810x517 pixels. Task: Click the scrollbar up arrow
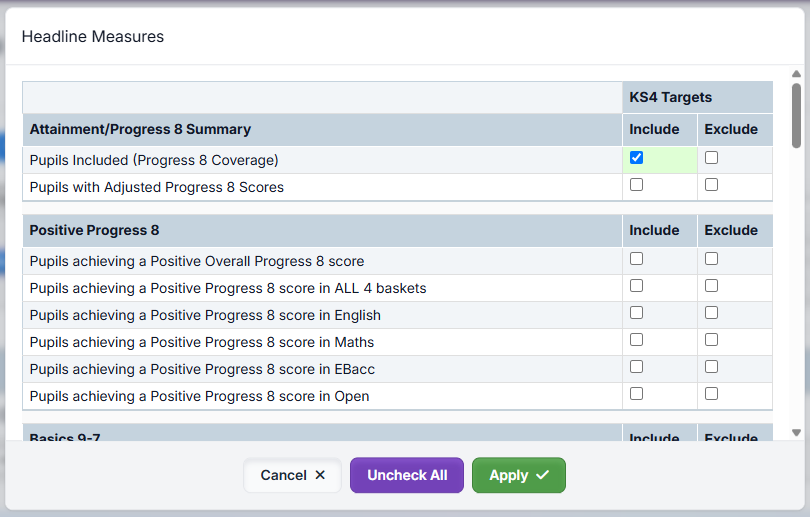point(796,74)
